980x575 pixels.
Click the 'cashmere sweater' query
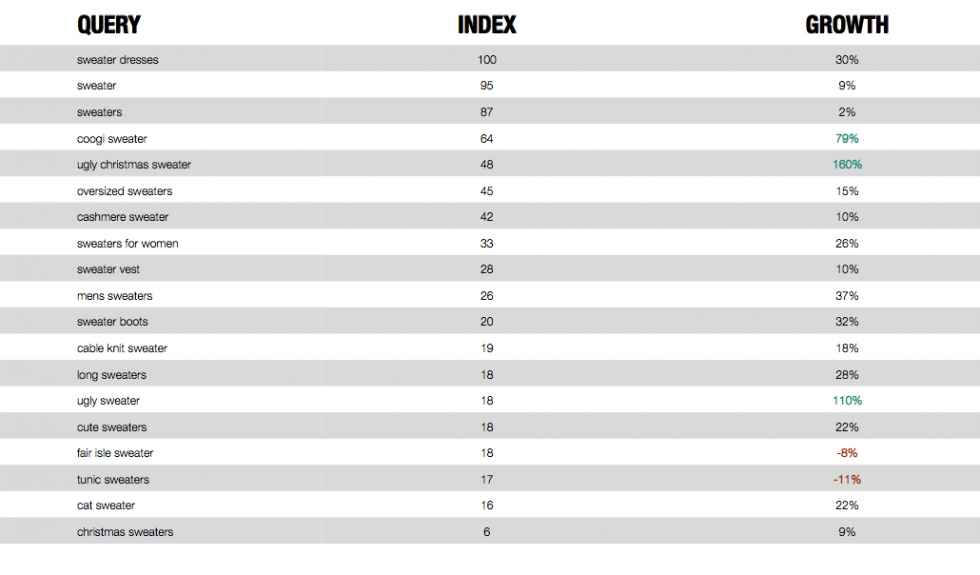(x=122, y=217)
